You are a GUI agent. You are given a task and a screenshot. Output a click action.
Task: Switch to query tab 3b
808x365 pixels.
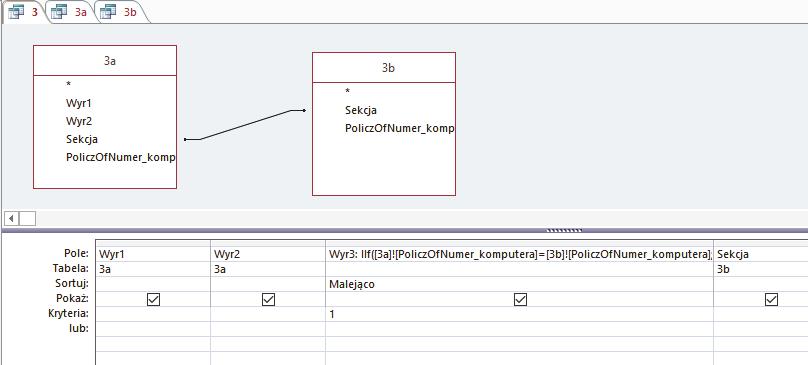(x=122, y=12)
